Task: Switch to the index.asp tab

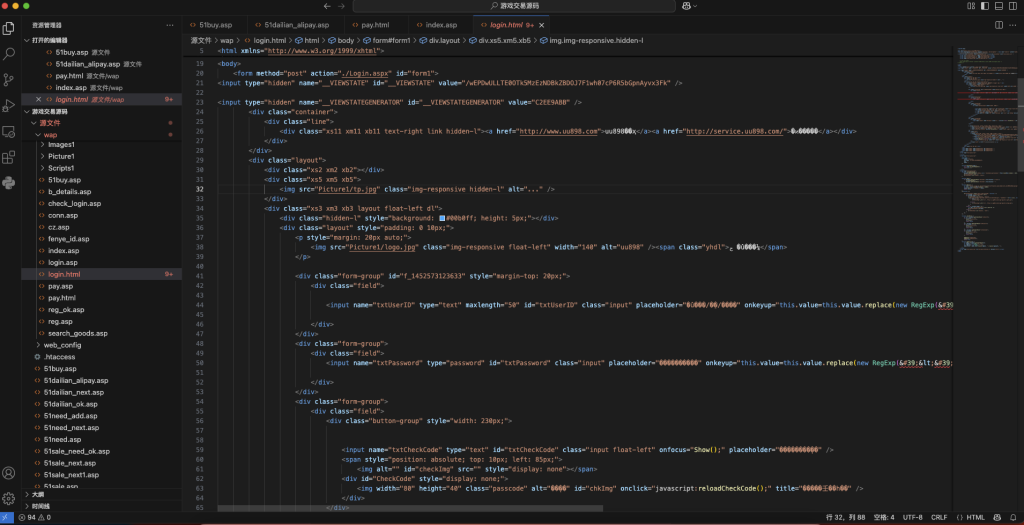Action: (x=441, y=25)
